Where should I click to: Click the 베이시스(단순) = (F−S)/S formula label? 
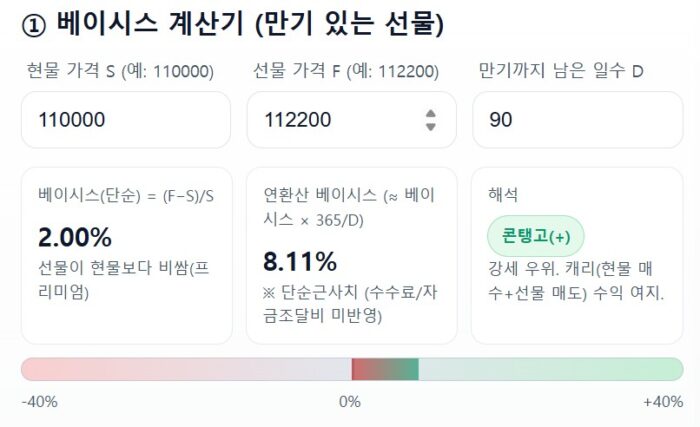pyautogui.click(x=125, y=195)
